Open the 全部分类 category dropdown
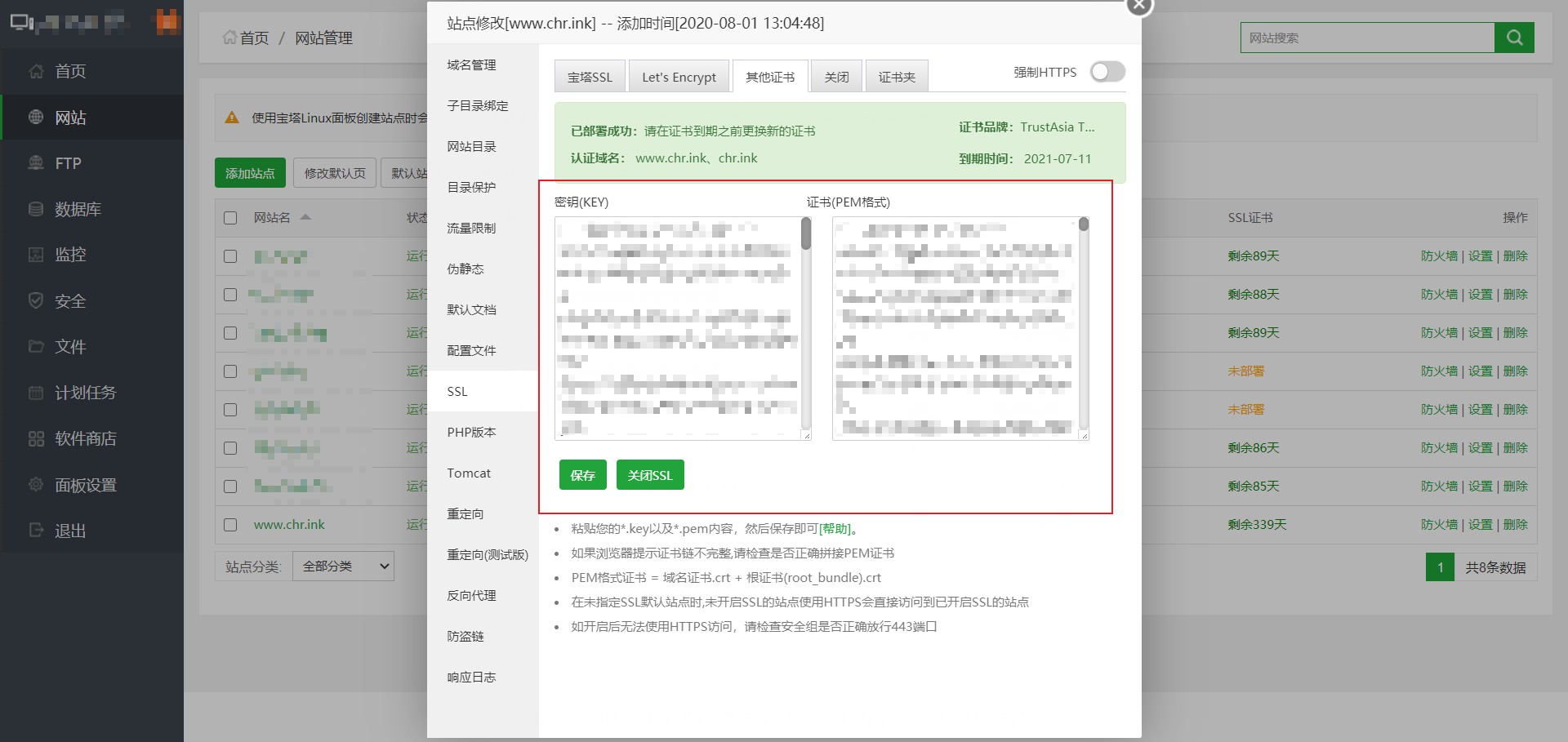This screenshot has width=1568, height=742. pyautogui.click(x=344, y=566)
